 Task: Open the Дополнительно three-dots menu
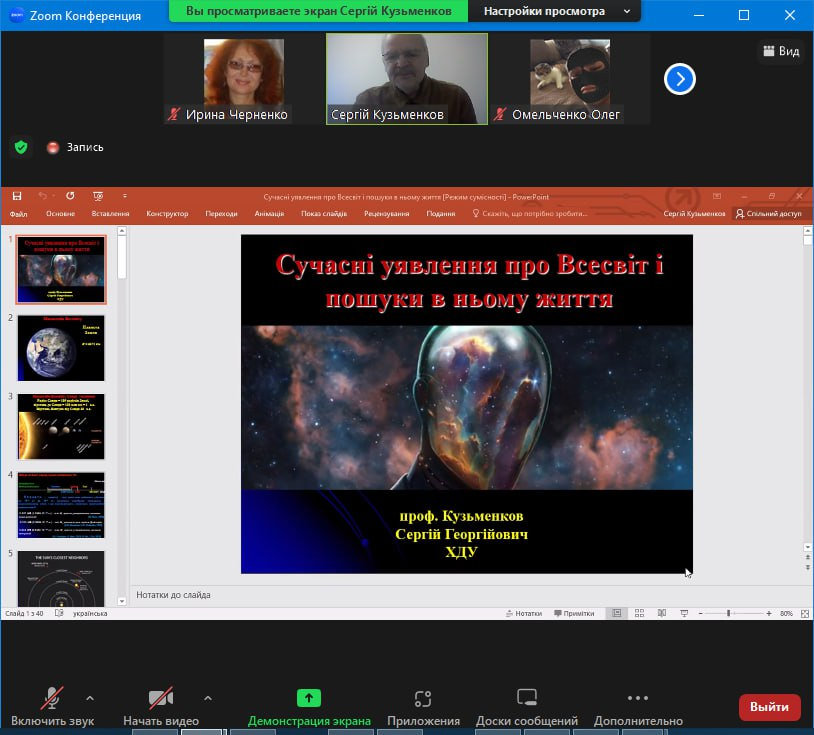coord(637,698)
